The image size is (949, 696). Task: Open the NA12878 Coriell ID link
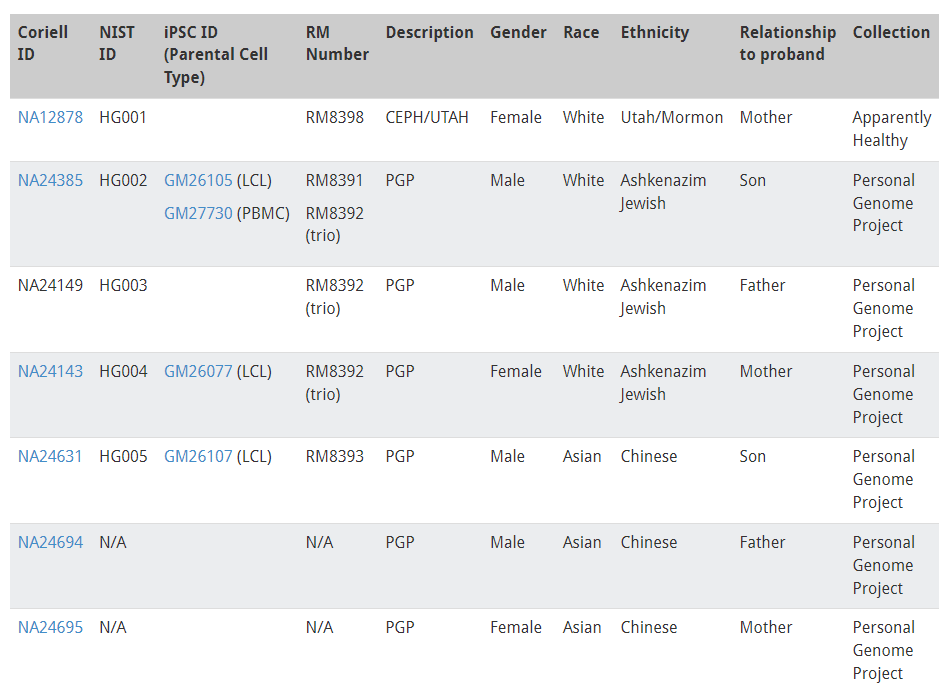(x=50, y=117)
